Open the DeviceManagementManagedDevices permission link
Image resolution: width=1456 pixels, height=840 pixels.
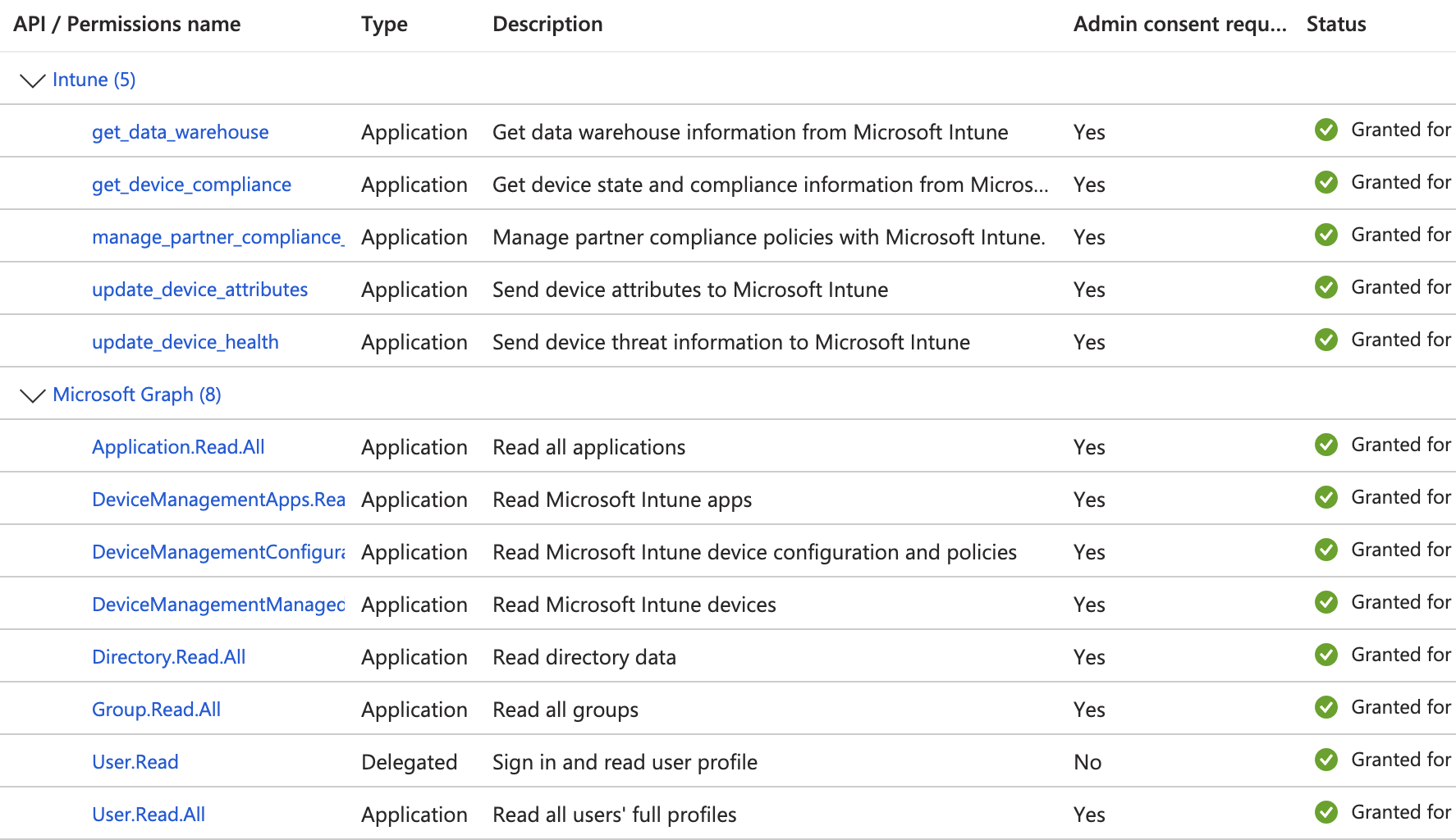[218, 605]
